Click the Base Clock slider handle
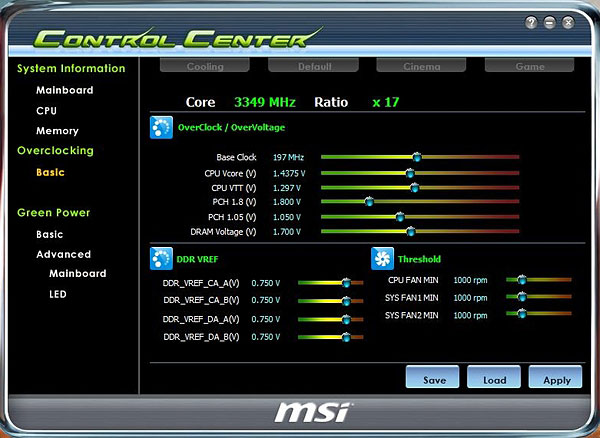The width and height of the screenshot is (600, 438). click(x=417, y=157)
